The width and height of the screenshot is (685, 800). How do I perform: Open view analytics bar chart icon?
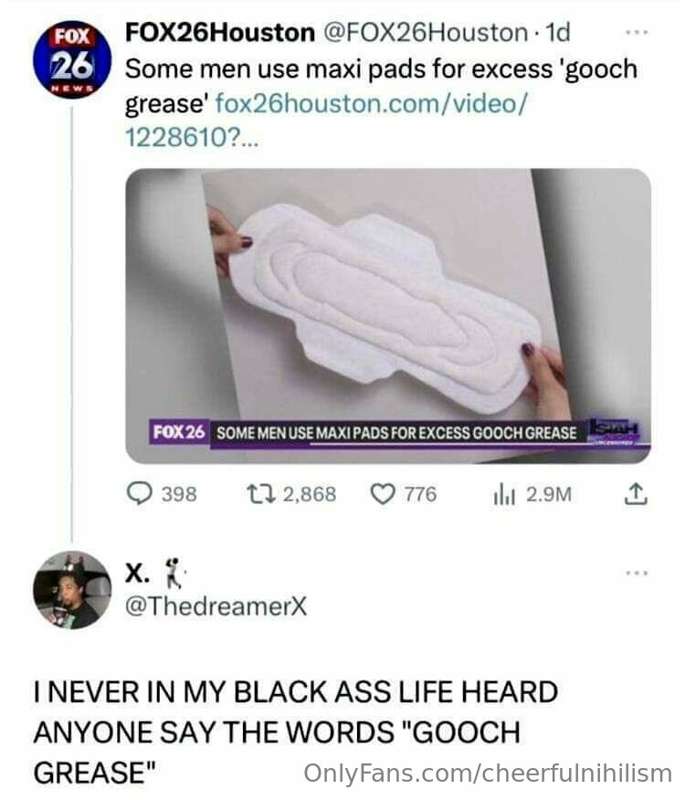pos(505,495)
